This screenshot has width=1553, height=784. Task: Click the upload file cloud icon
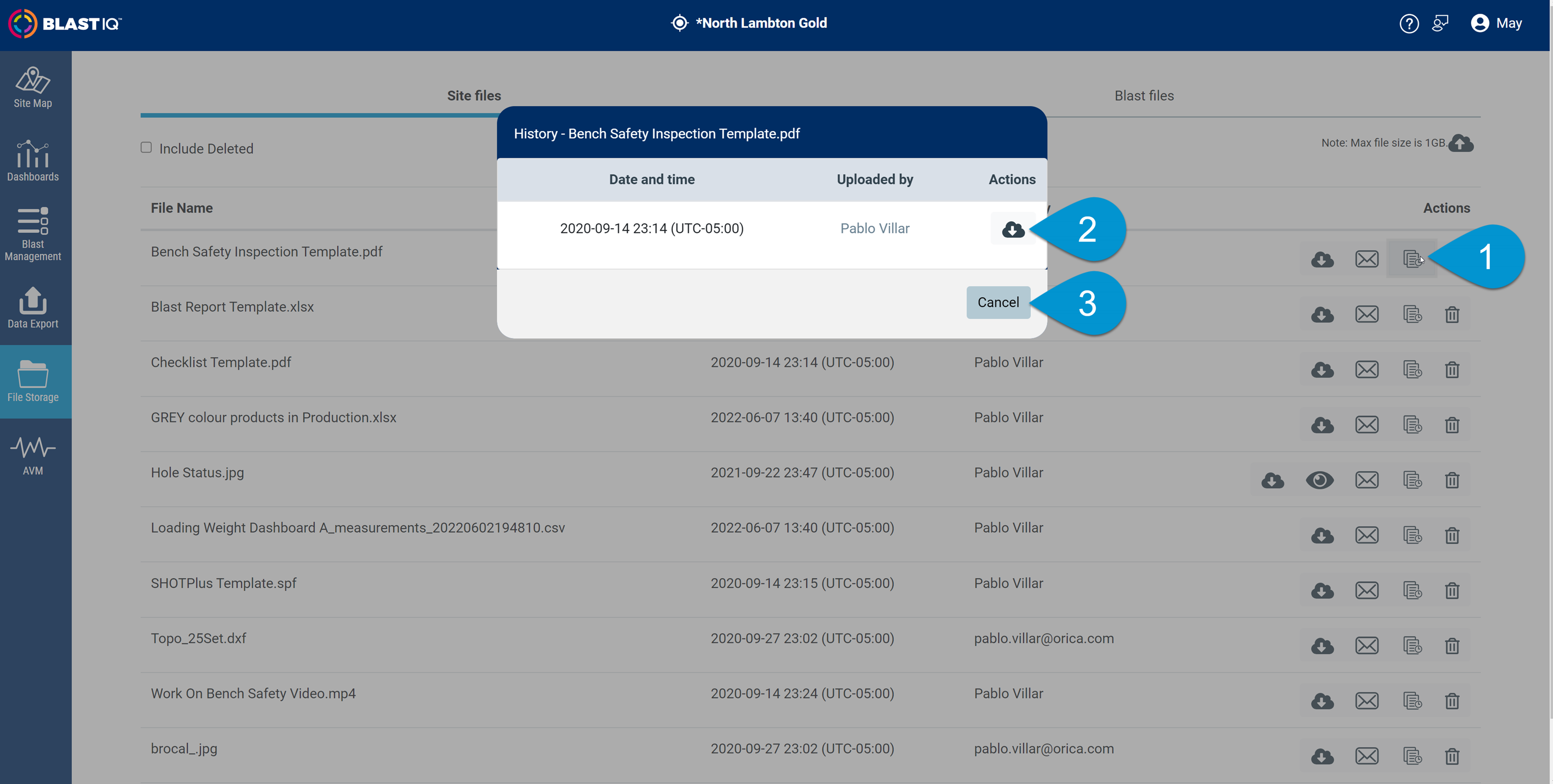(x=1461, y=143)
